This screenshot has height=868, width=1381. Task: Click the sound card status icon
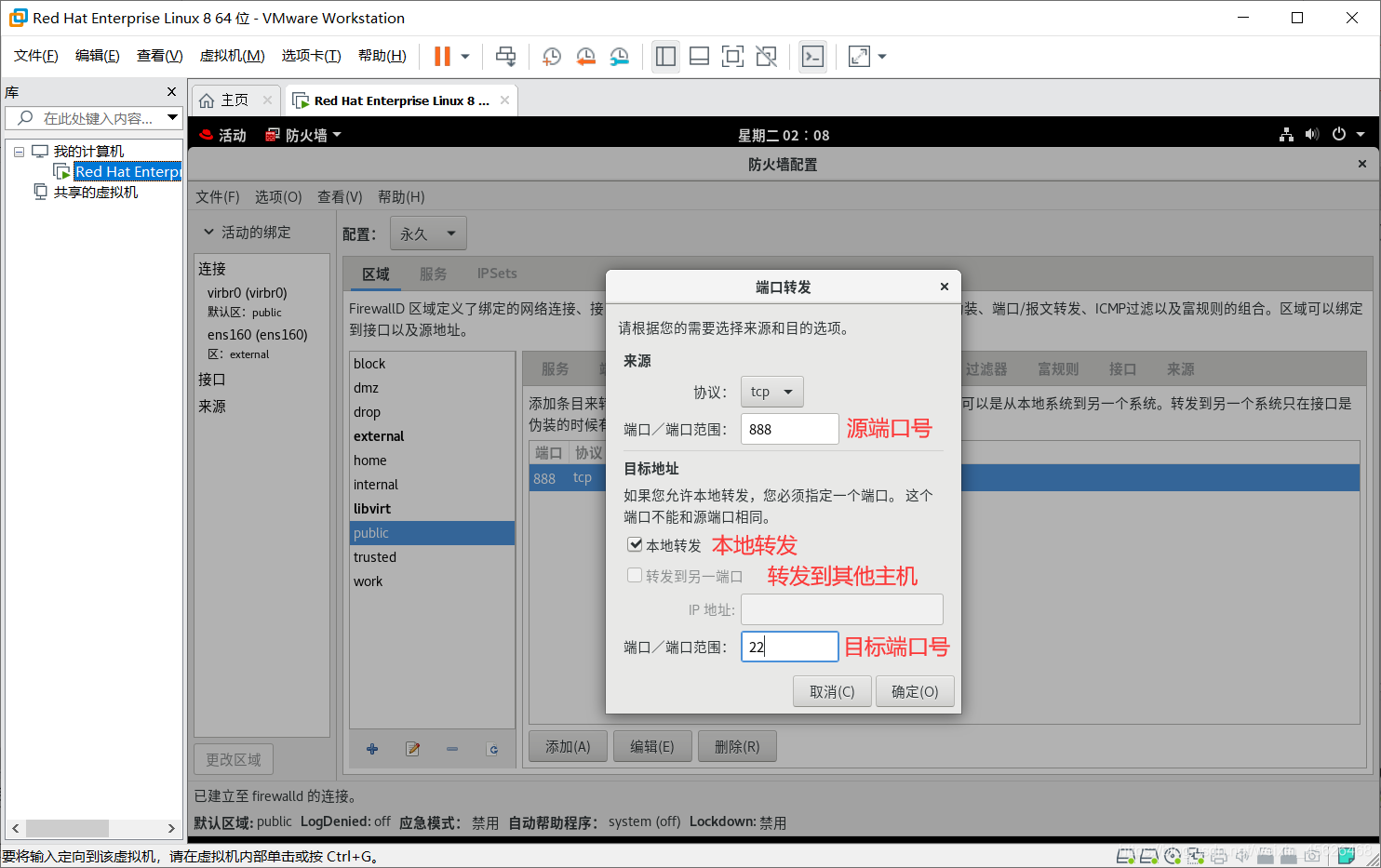[x=1241, y=856]
